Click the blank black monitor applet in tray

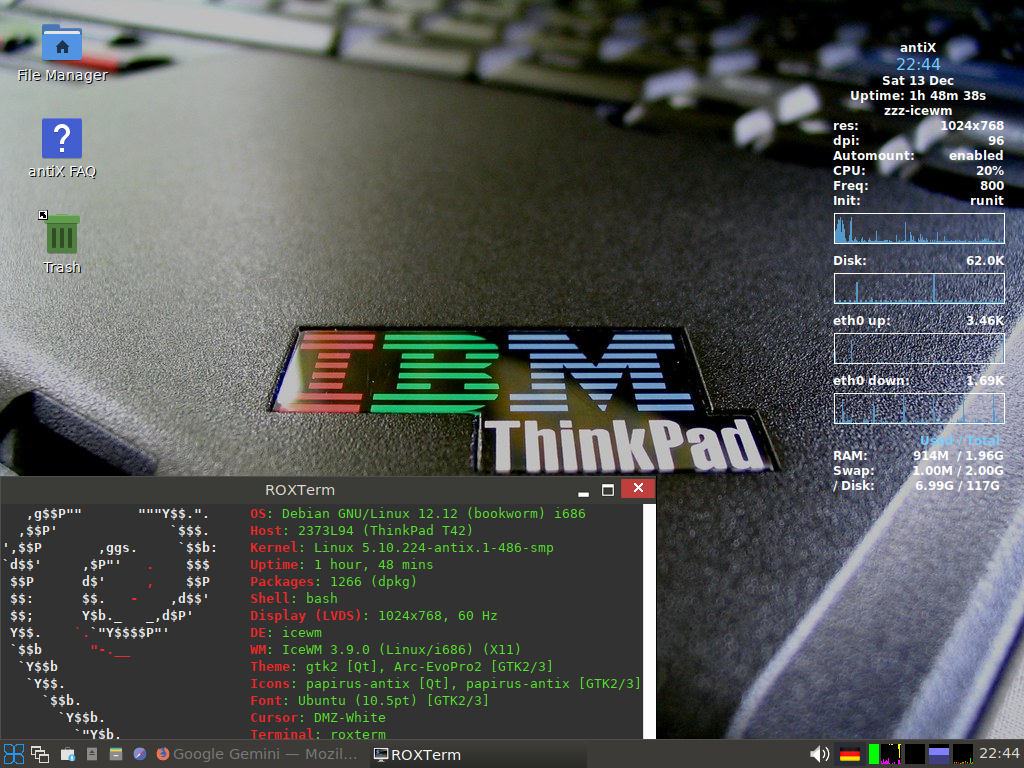915,754
